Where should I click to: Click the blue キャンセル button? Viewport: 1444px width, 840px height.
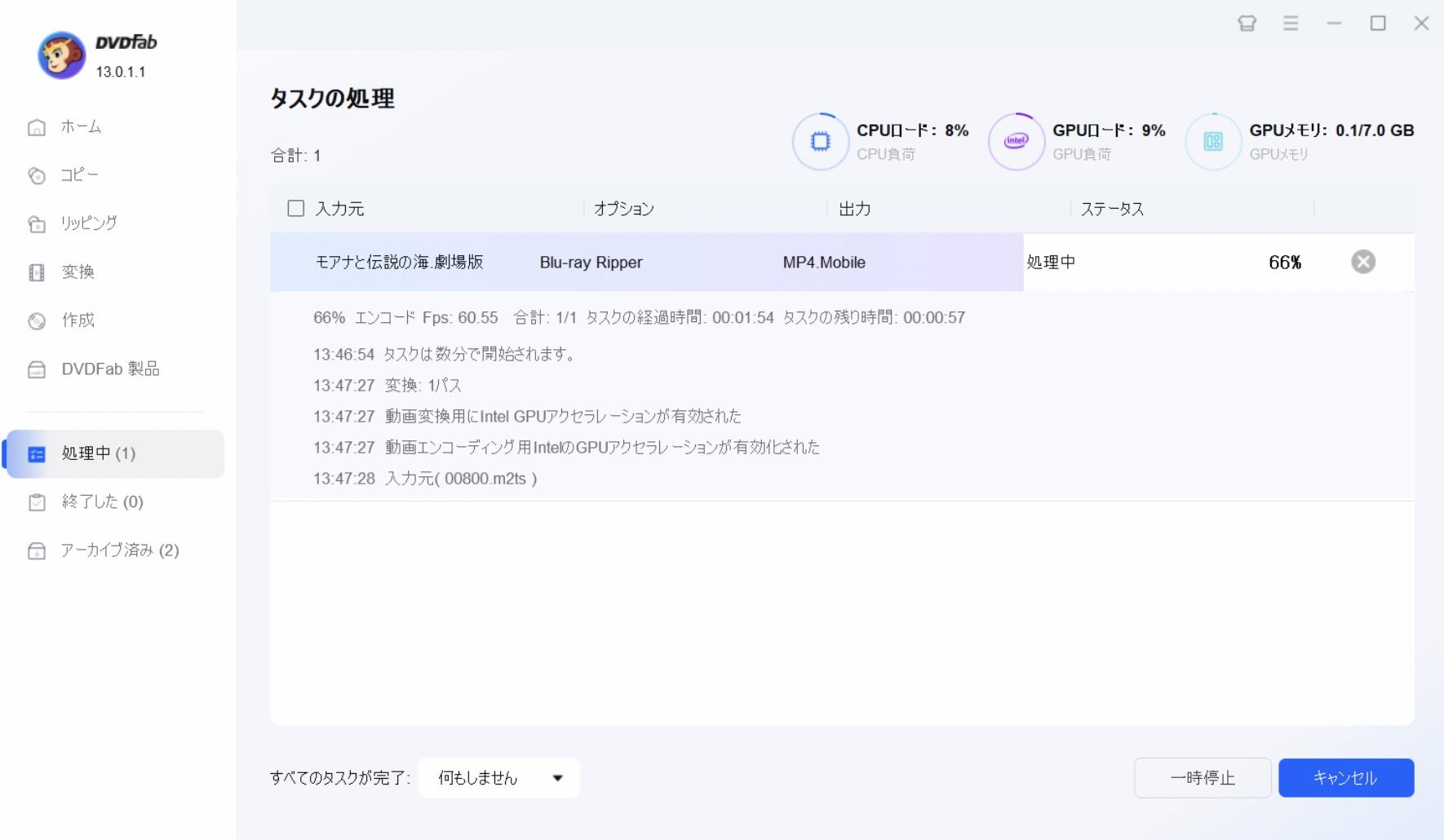[x=1346, y=778]
